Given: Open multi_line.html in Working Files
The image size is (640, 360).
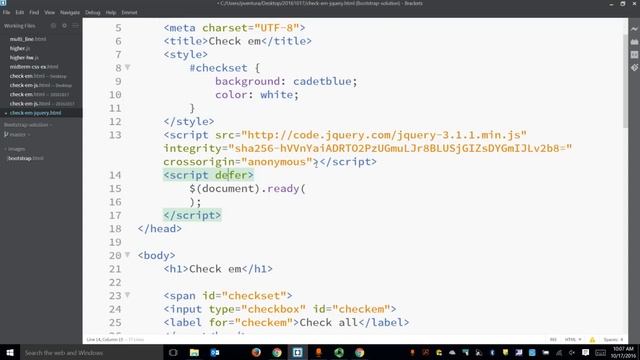Looking at the screenshot, I should (28, 39).
